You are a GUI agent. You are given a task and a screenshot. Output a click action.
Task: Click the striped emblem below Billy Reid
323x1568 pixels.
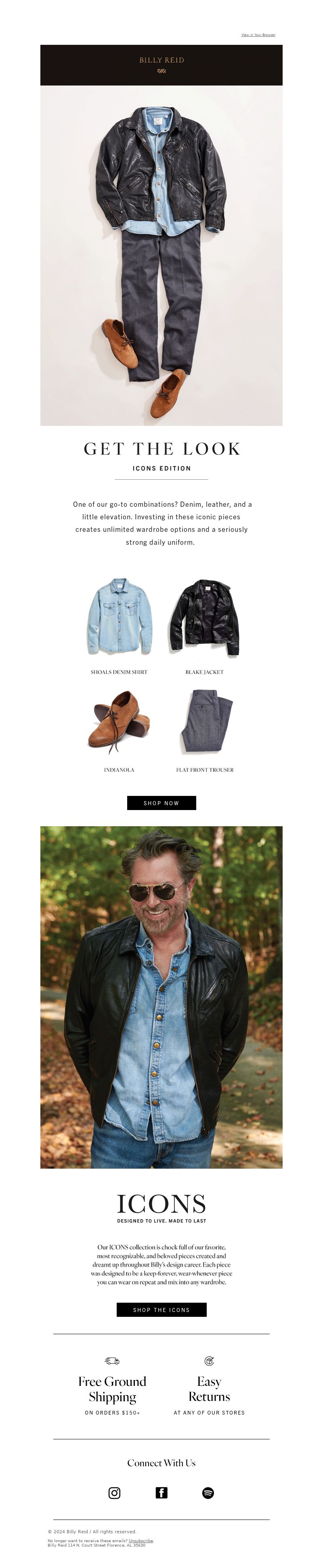coord(161,71)
